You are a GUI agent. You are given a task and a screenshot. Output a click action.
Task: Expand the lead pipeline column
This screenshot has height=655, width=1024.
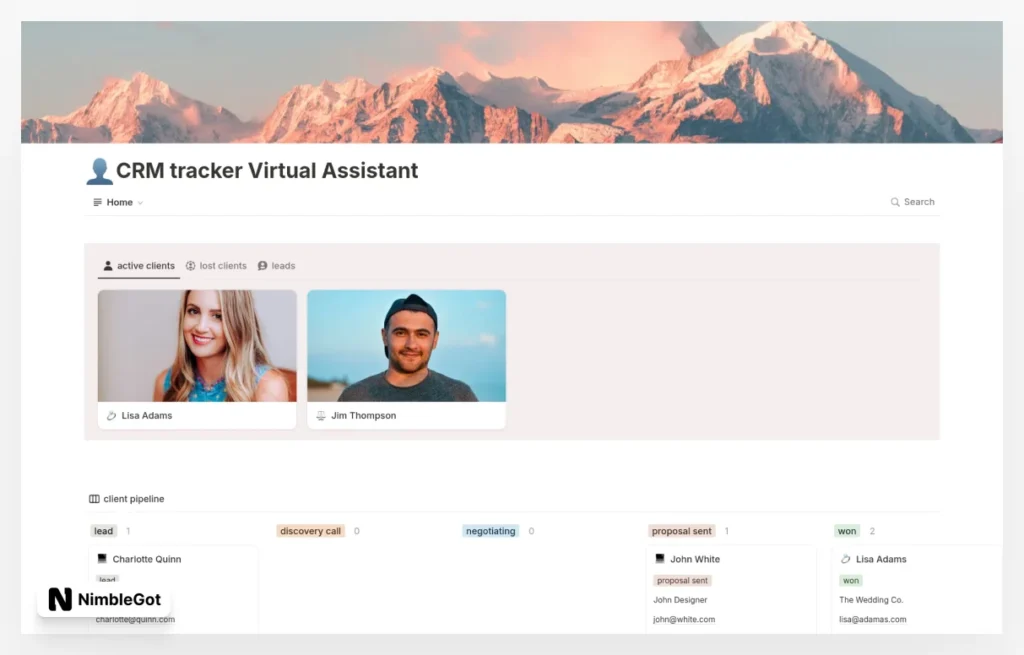103,531
